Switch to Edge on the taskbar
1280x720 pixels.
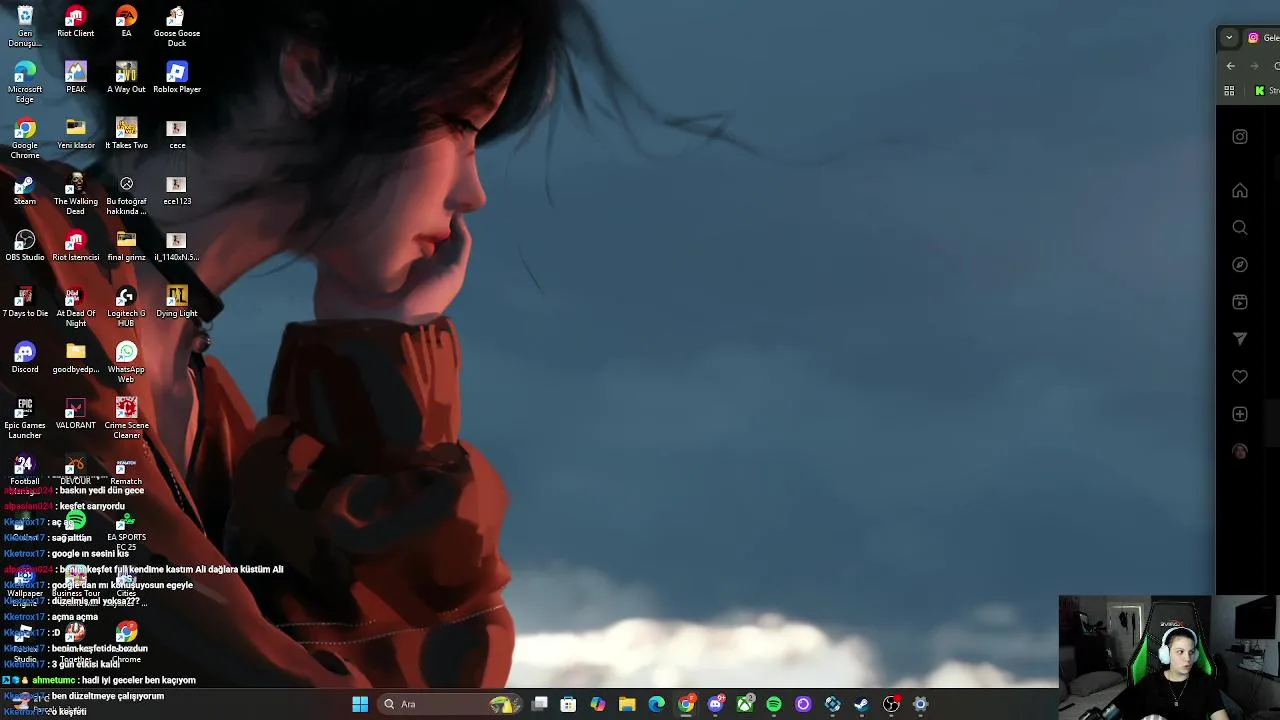click(656, 704)
